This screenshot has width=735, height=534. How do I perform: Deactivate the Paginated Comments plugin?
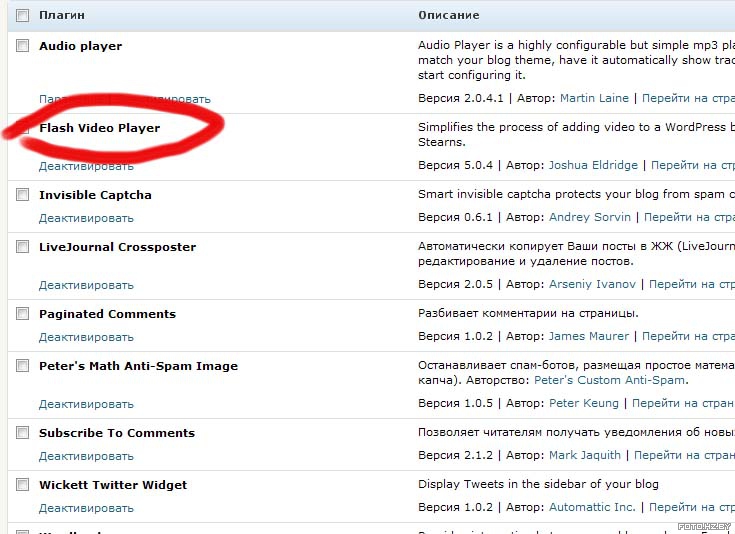pos(86,338)
